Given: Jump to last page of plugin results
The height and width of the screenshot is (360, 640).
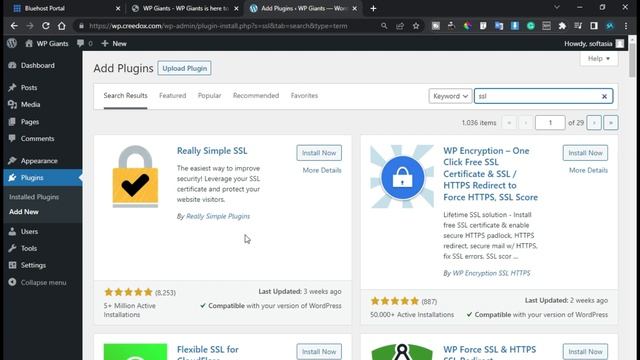Looking at the screenshot, I should coord(611,122).
